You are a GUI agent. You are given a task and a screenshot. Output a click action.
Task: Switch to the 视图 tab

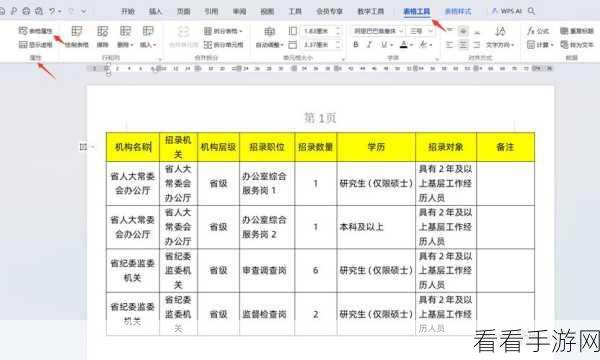pyautogui.click(x=267, y=11)
